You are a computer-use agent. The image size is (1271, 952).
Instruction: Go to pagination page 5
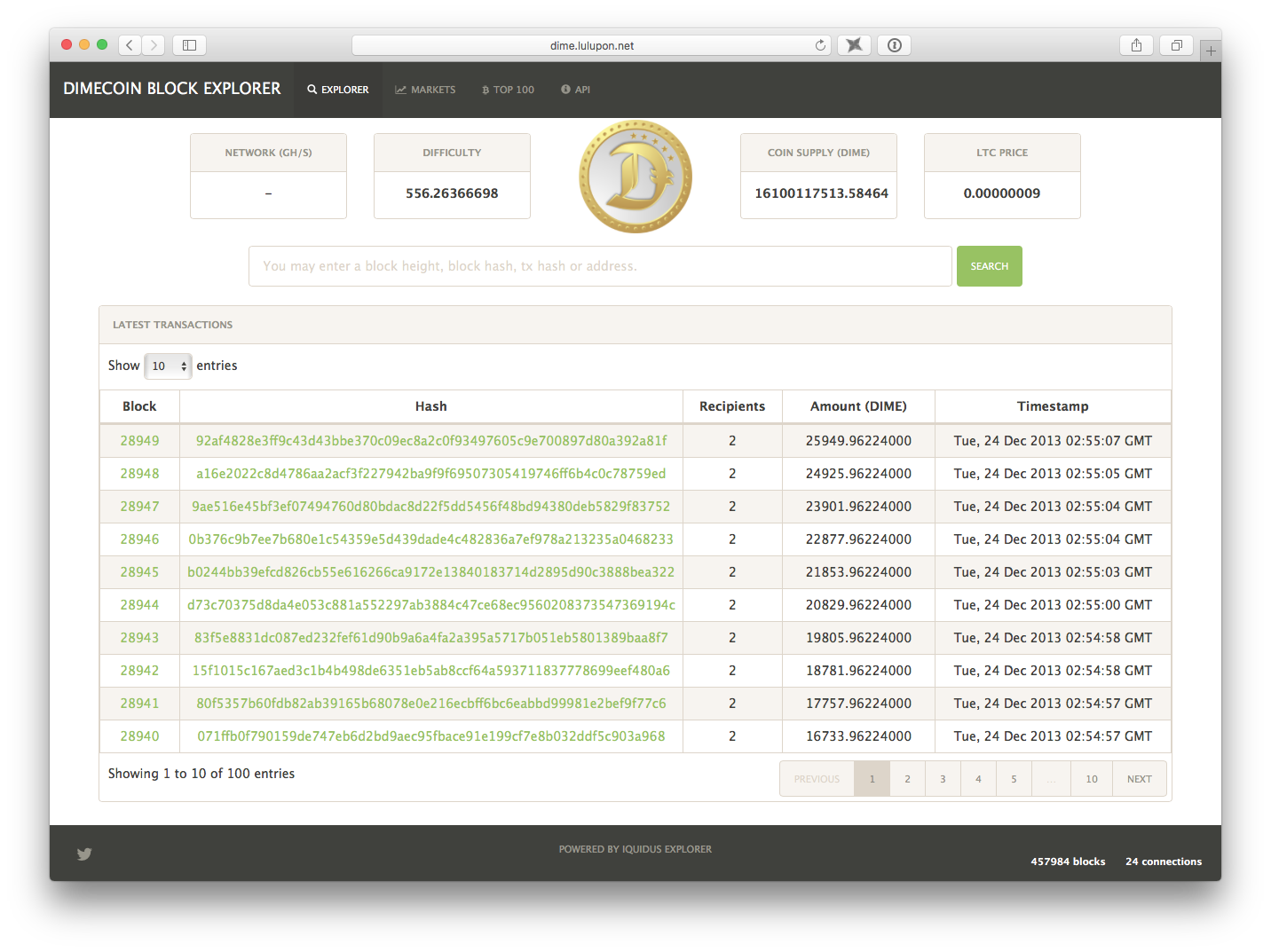click(x=1014, y=779)
